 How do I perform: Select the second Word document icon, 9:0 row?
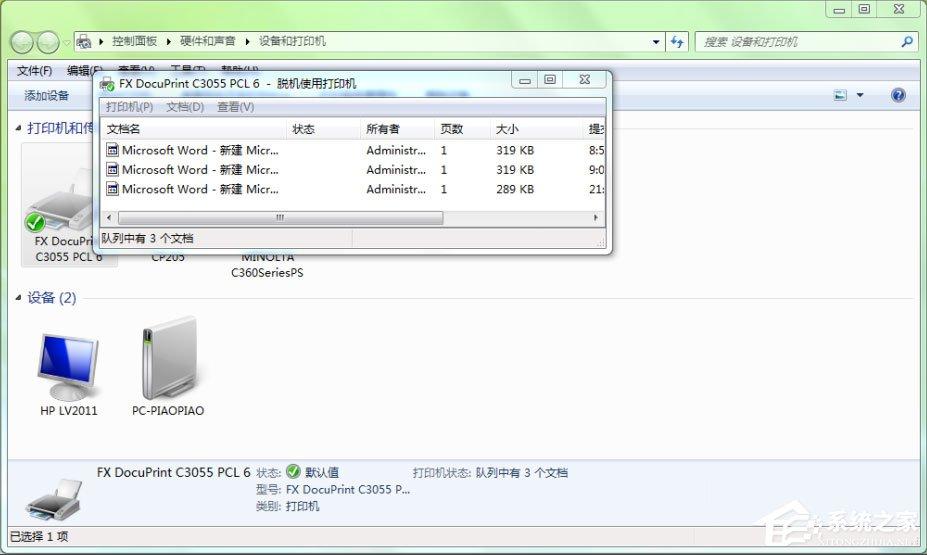pyautogui.click(x=112, y=170)
